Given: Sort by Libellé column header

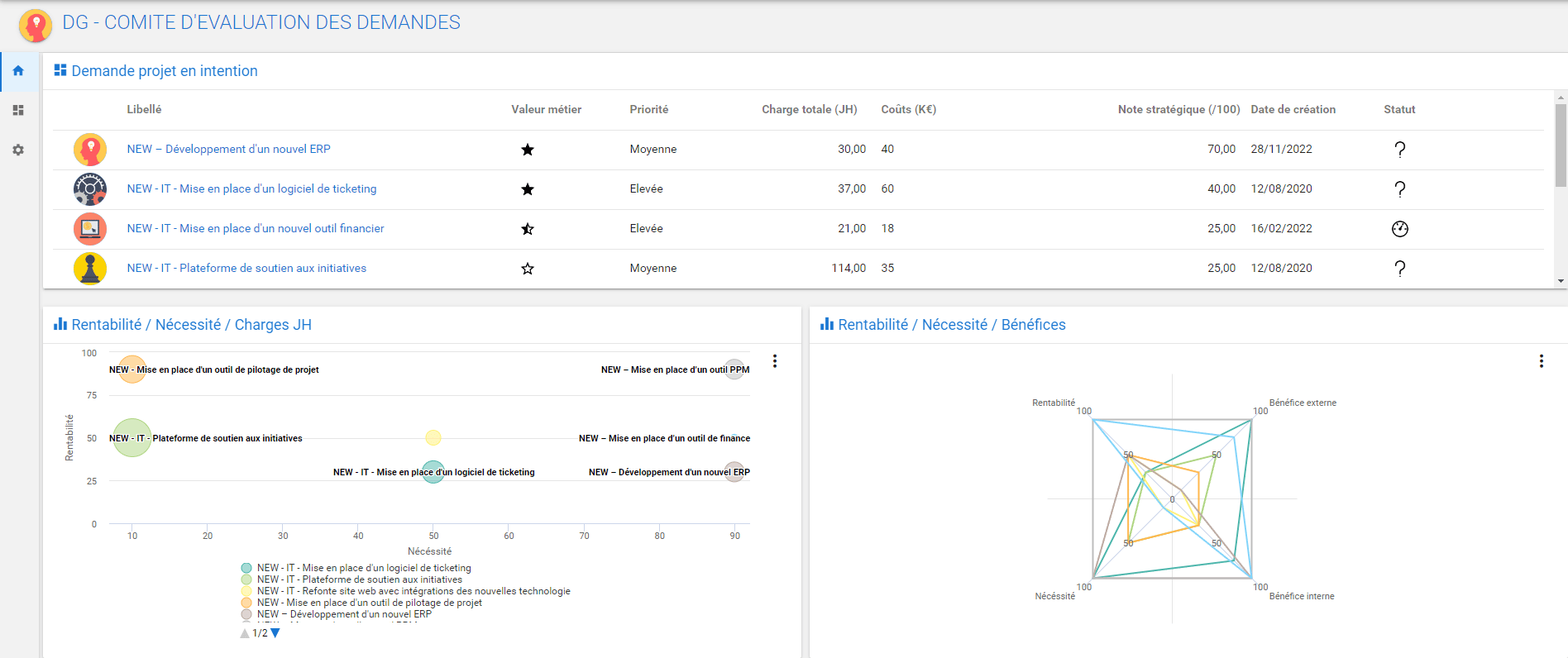Looking at the screenshot, I should point(145,109).
